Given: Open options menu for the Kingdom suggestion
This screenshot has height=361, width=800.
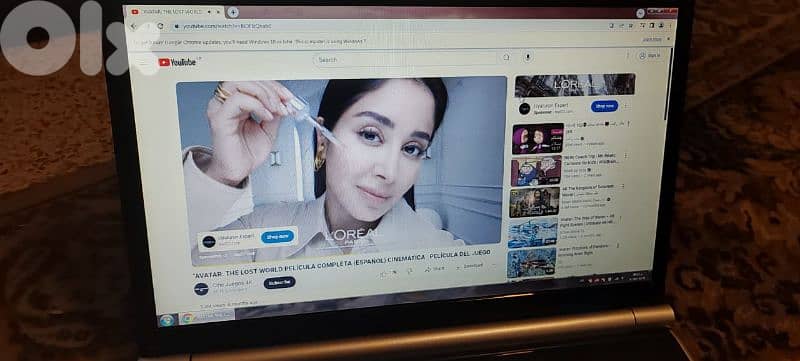Looking at the screenshot, I should pyautogui.click(x=622, y=187).
